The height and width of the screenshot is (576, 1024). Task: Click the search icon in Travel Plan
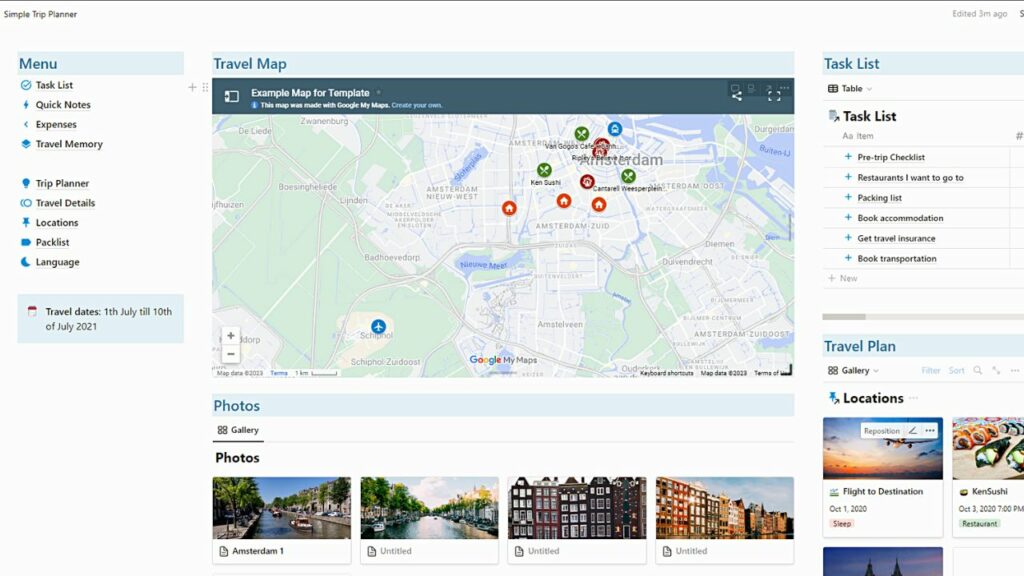978,370
